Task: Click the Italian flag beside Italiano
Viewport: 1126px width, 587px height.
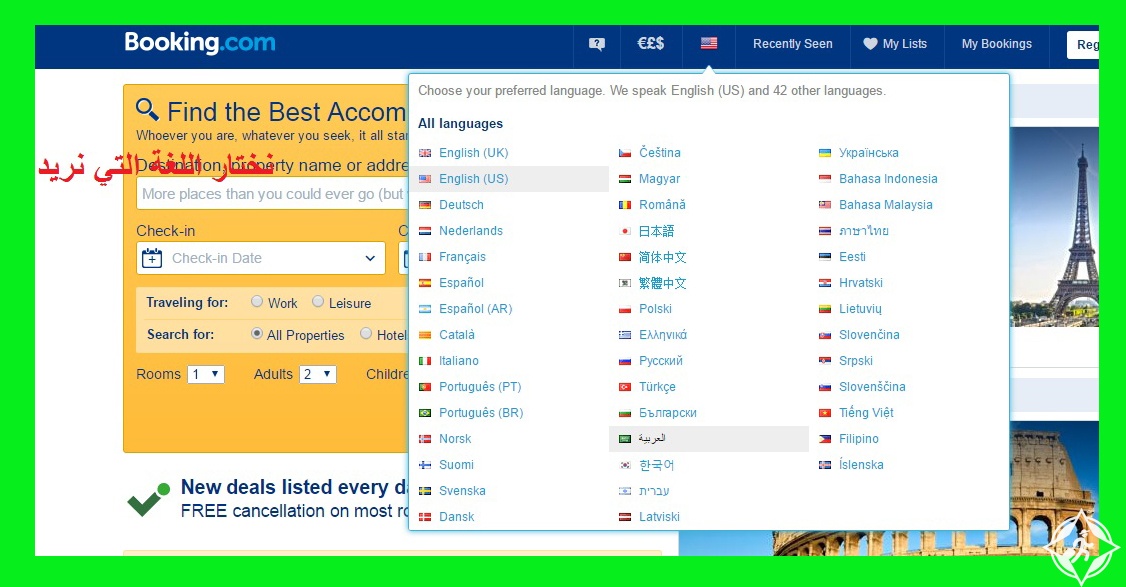Action: (425, 361)
